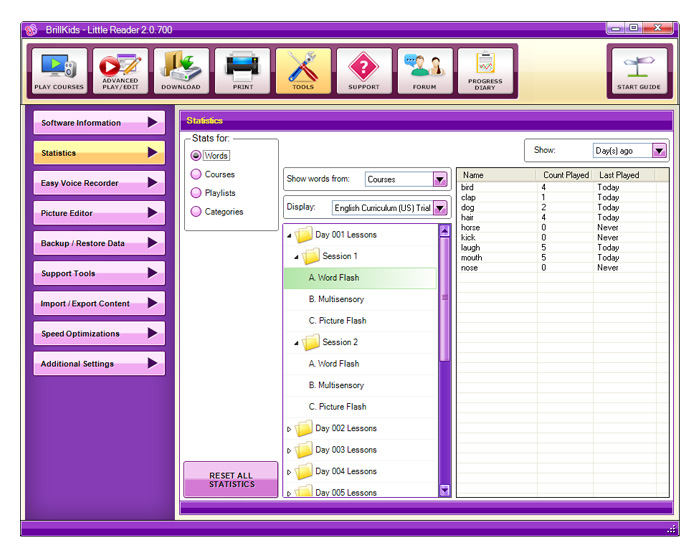Open the Forum toolbar icon
700x559 pixels.
pyautogui.click(x=425, y=71)
